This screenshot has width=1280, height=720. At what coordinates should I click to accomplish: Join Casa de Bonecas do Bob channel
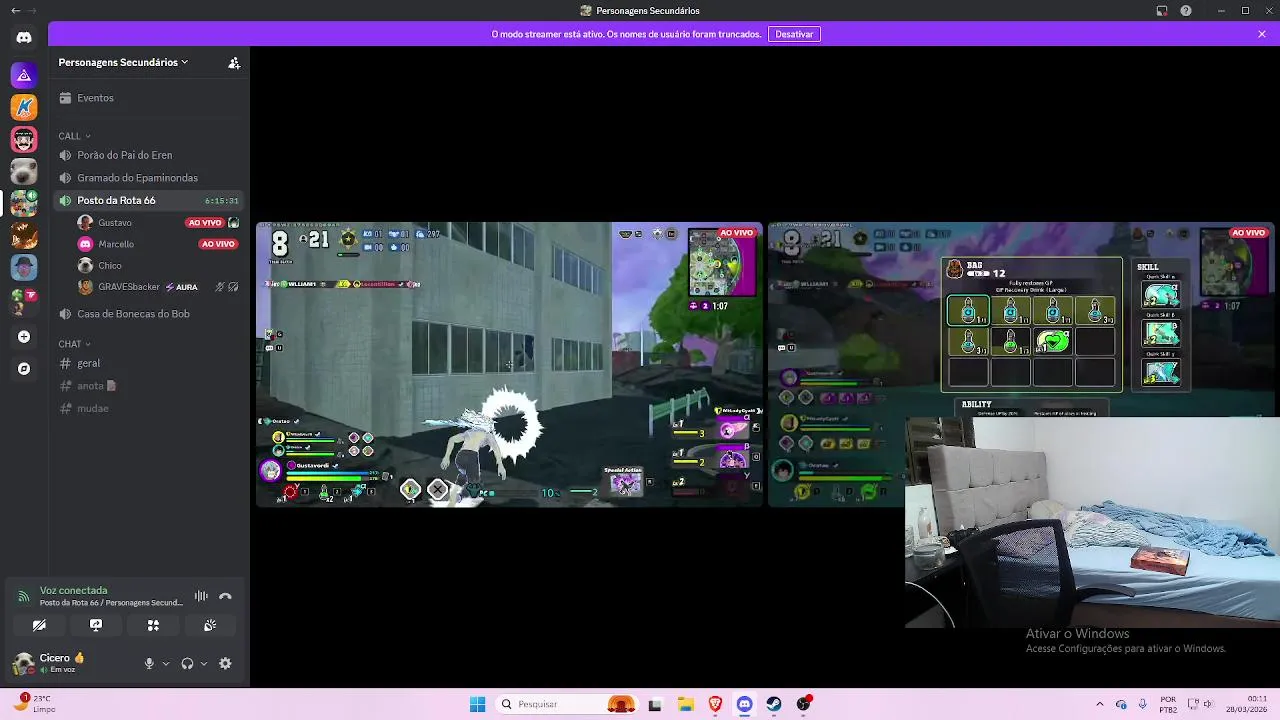(x=150, y=314)
